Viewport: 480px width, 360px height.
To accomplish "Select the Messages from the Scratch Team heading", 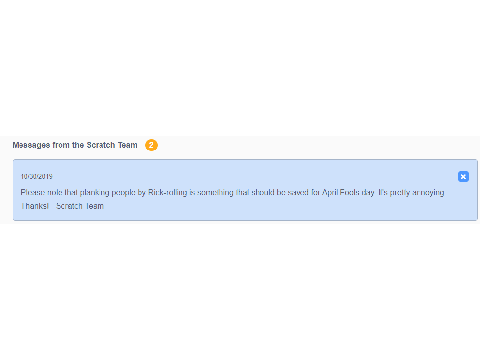I will 75,145.
